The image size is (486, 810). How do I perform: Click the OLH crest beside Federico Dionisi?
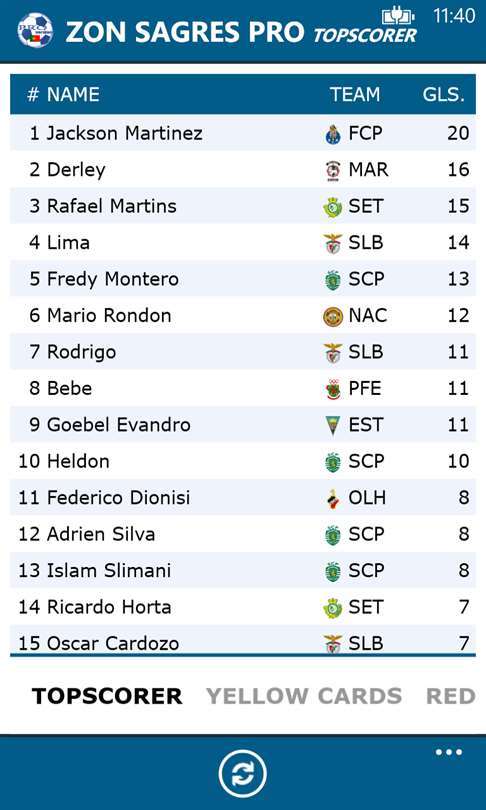tap(333, 499)
